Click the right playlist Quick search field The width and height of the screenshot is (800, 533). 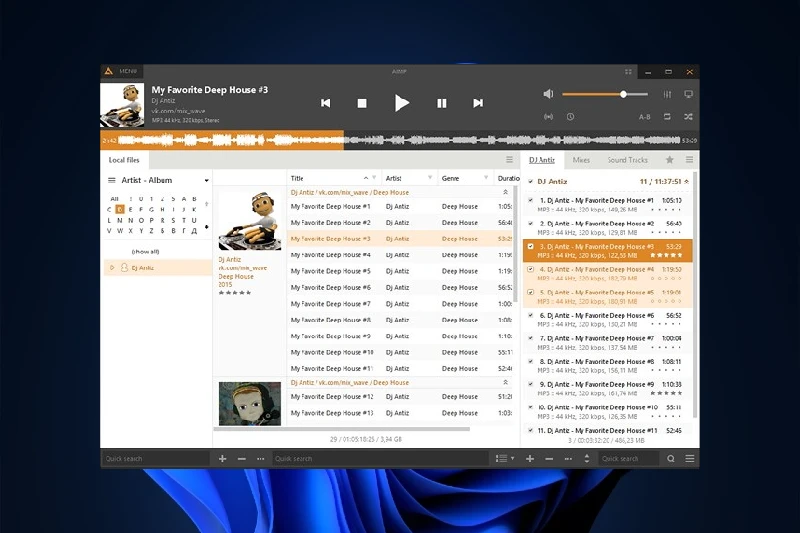(629, 459)
